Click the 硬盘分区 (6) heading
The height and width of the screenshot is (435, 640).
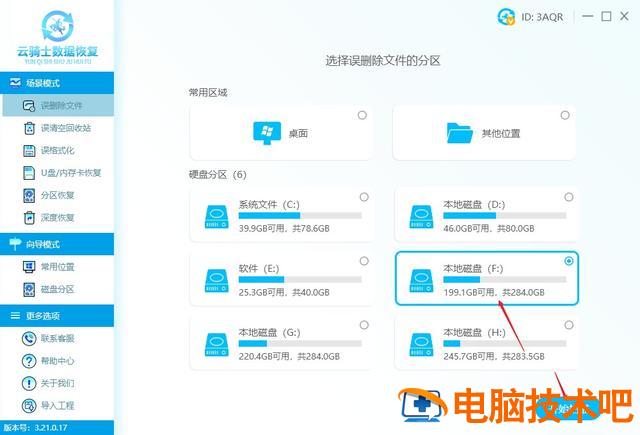[x=218, y=175]
